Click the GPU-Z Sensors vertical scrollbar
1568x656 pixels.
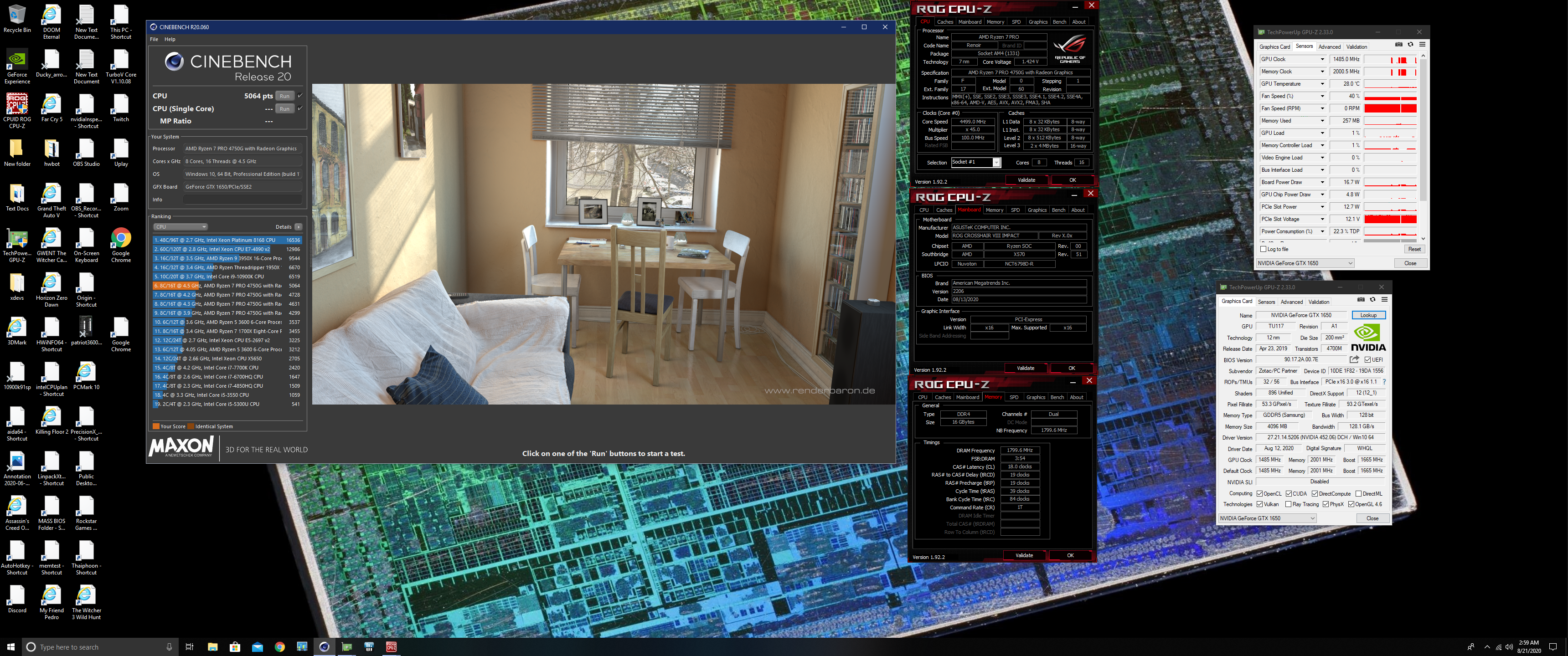[1423, 130]
